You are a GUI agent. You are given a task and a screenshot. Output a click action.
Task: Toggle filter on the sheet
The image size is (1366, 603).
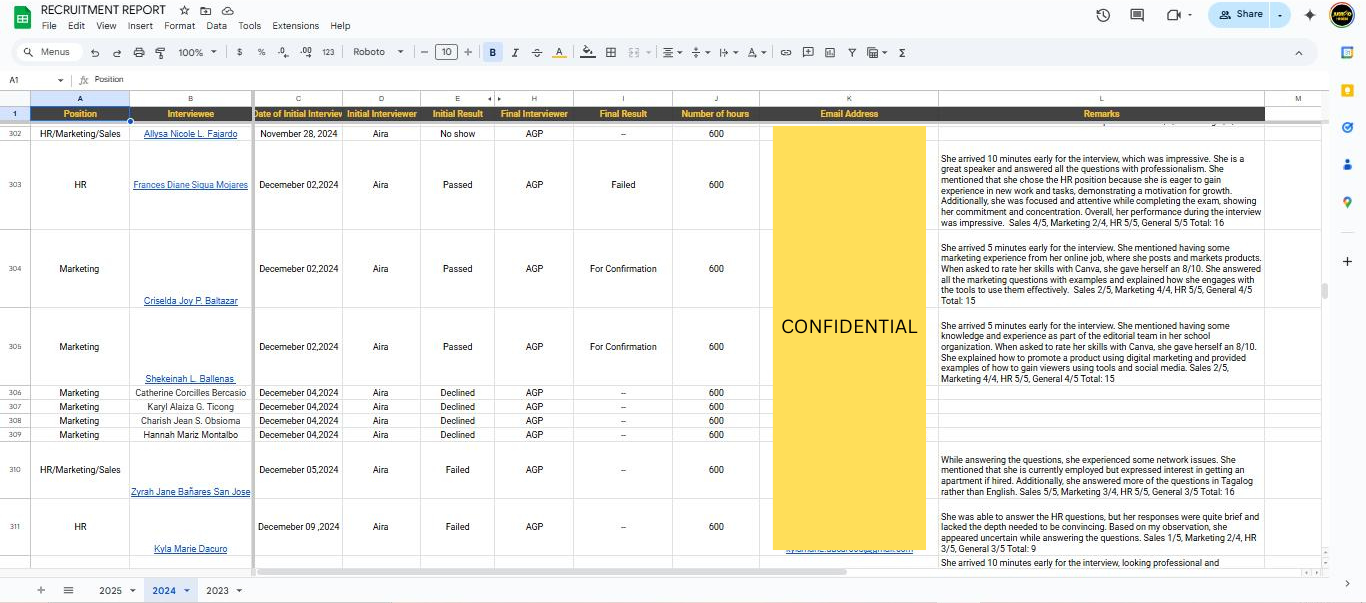point(852,52)
